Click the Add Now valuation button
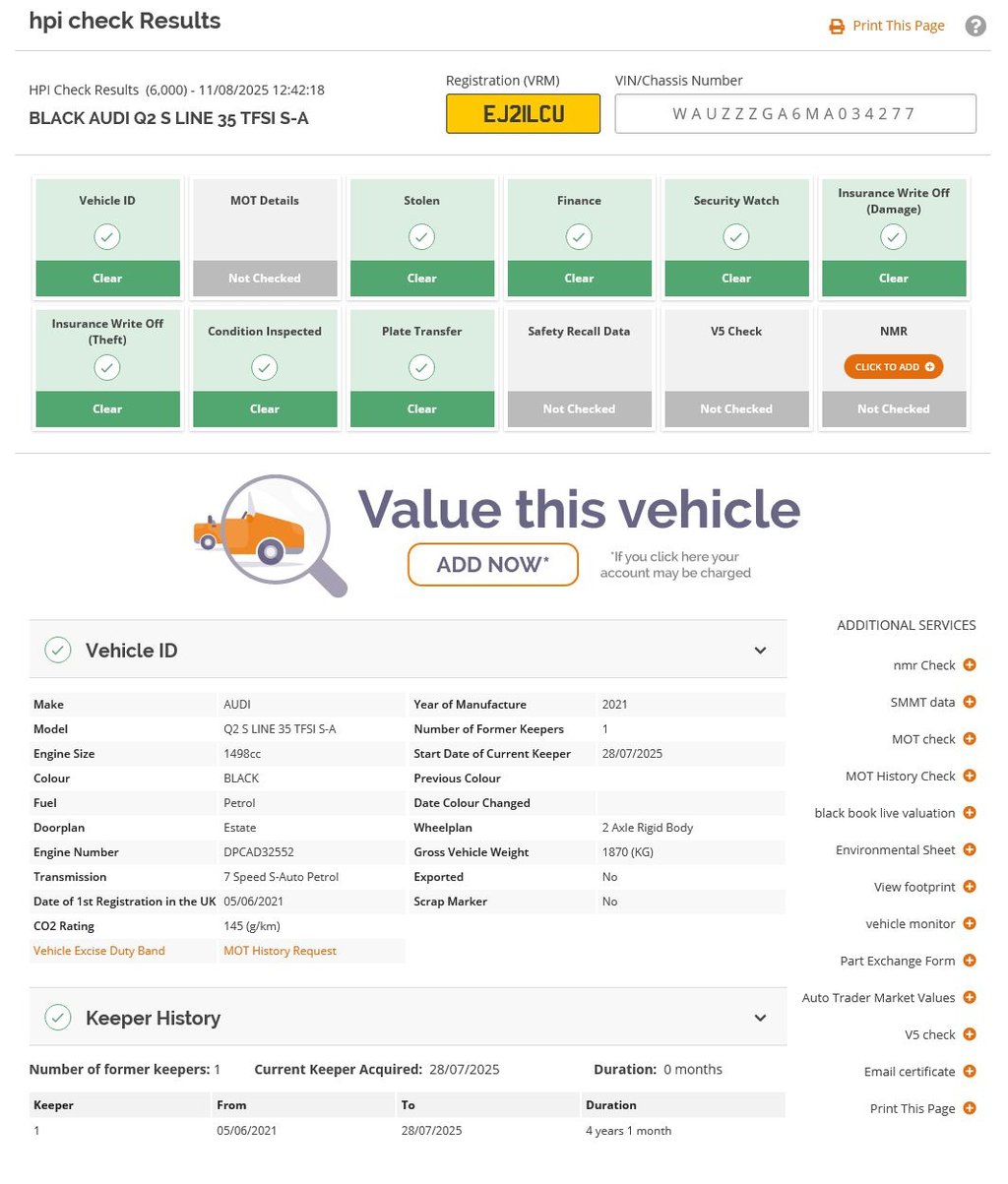The image size is (1008, 1184). coord(492,565)
